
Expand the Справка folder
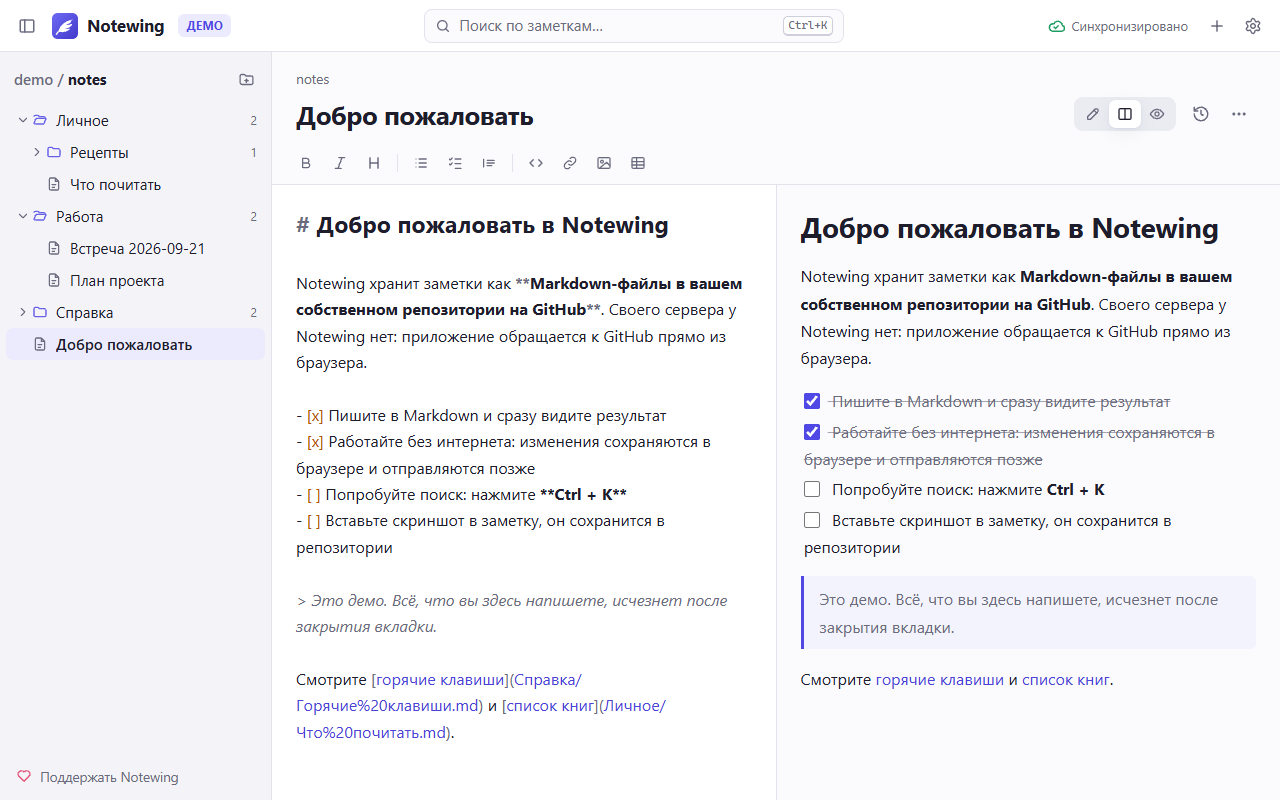coord(23,313)
